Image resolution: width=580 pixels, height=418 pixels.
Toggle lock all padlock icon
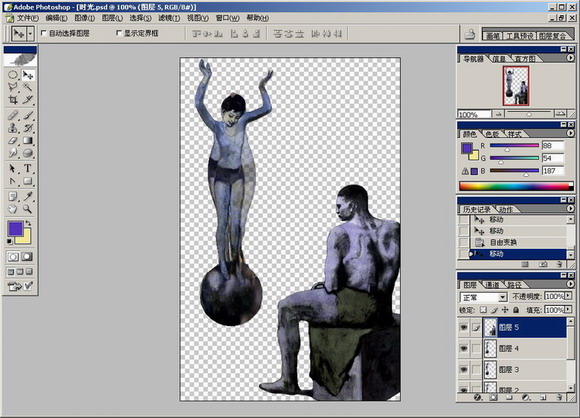[x=516, y=310]
